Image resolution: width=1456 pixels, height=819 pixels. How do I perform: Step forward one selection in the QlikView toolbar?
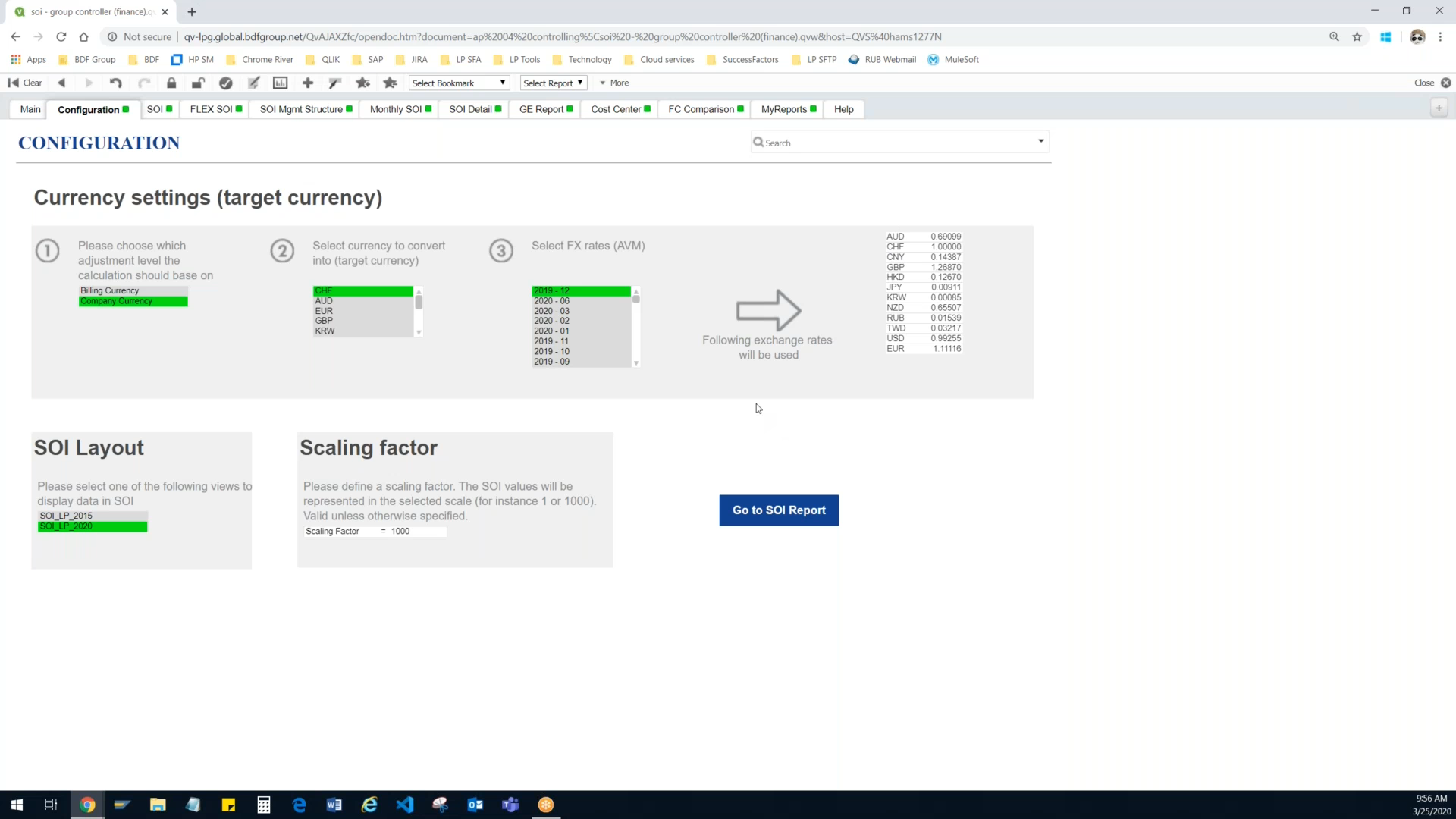[89, 83]
